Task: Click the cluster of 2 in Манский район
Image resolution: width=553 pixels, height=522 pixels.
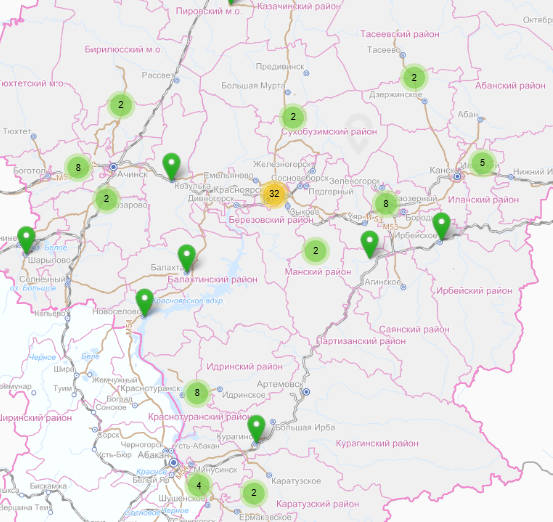Action: point(316,251)
